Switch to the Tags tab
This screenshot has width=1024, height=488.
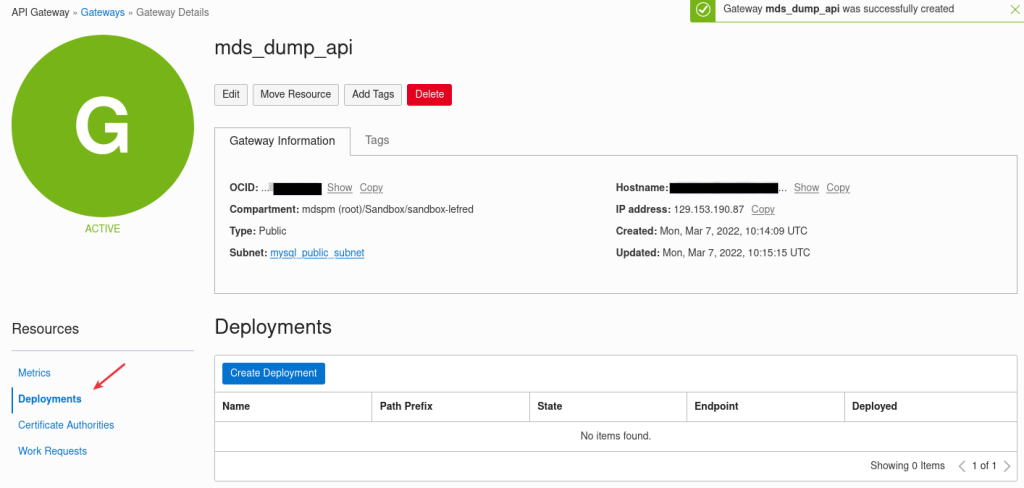pos(377,140)
